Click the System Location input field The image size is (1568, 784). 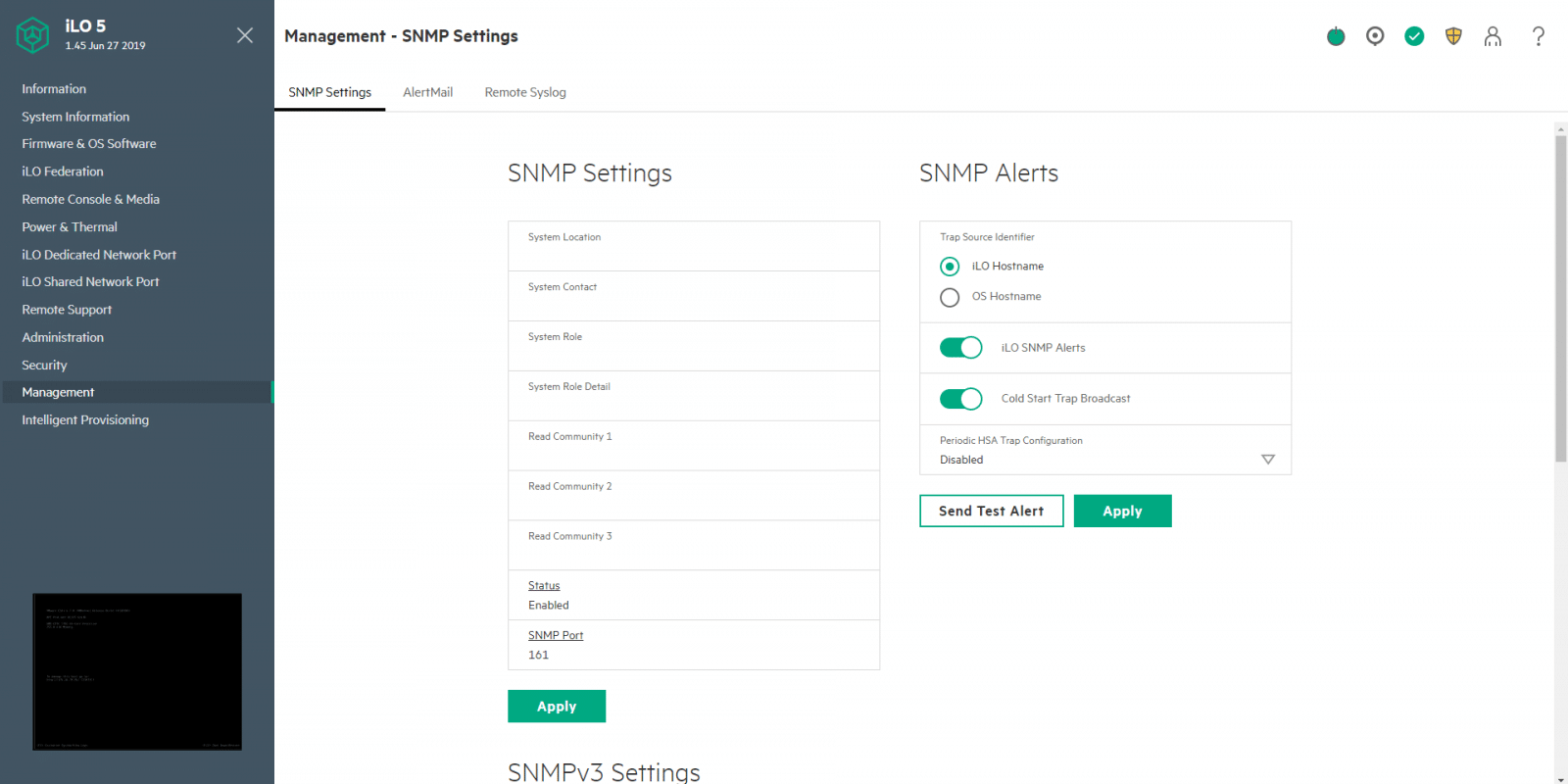[x=694, y=246]
